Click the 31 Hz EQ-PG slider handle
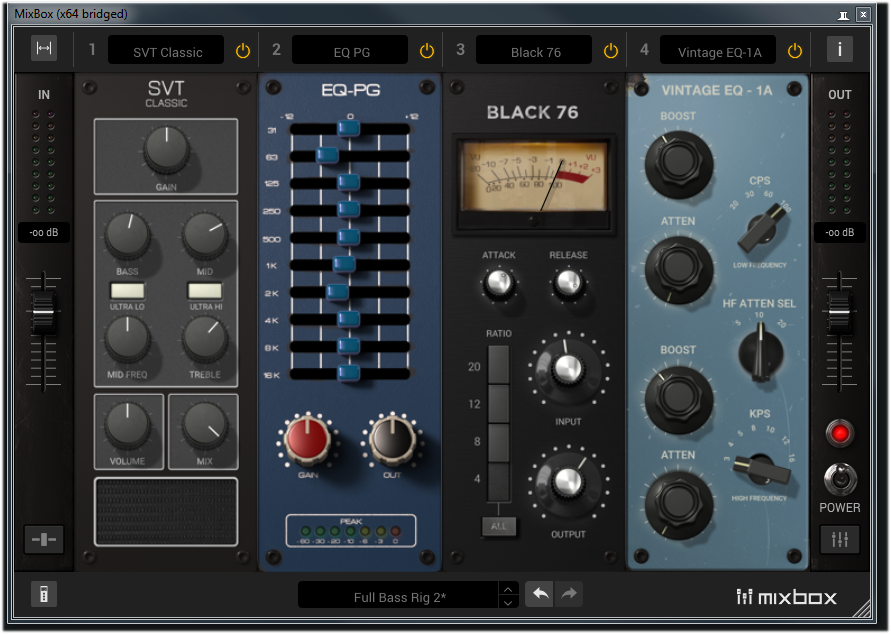The height and width of the screenshot is (634, 891). click(348, 128)
